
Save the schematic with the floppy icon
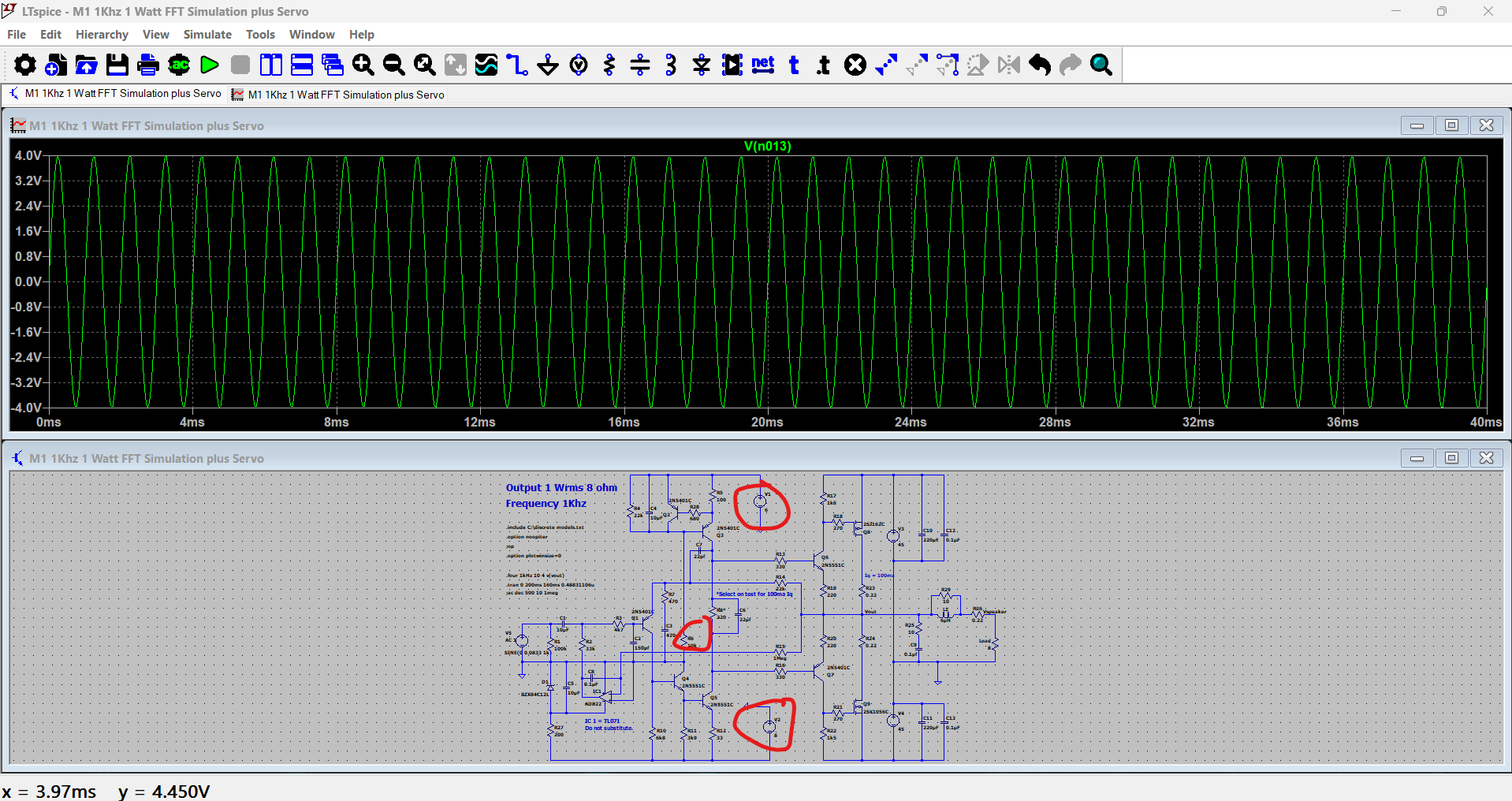pyautogui.click(x=117, y=65)
